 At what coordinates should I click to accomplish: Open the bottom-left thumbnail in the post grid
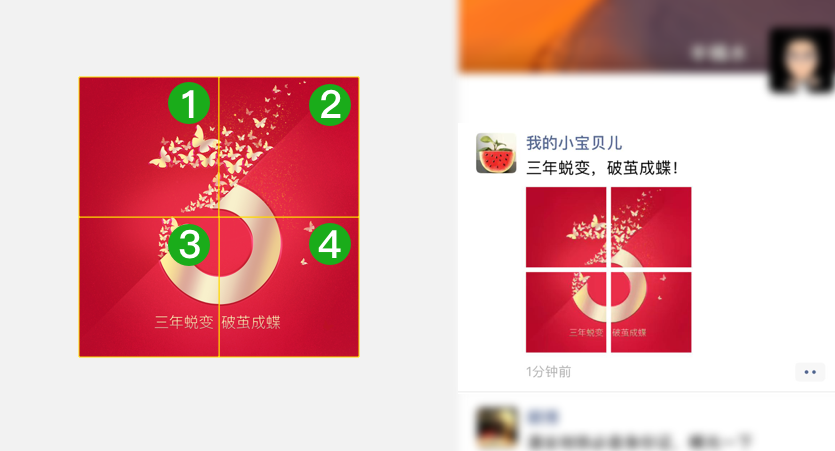[566, 312]
